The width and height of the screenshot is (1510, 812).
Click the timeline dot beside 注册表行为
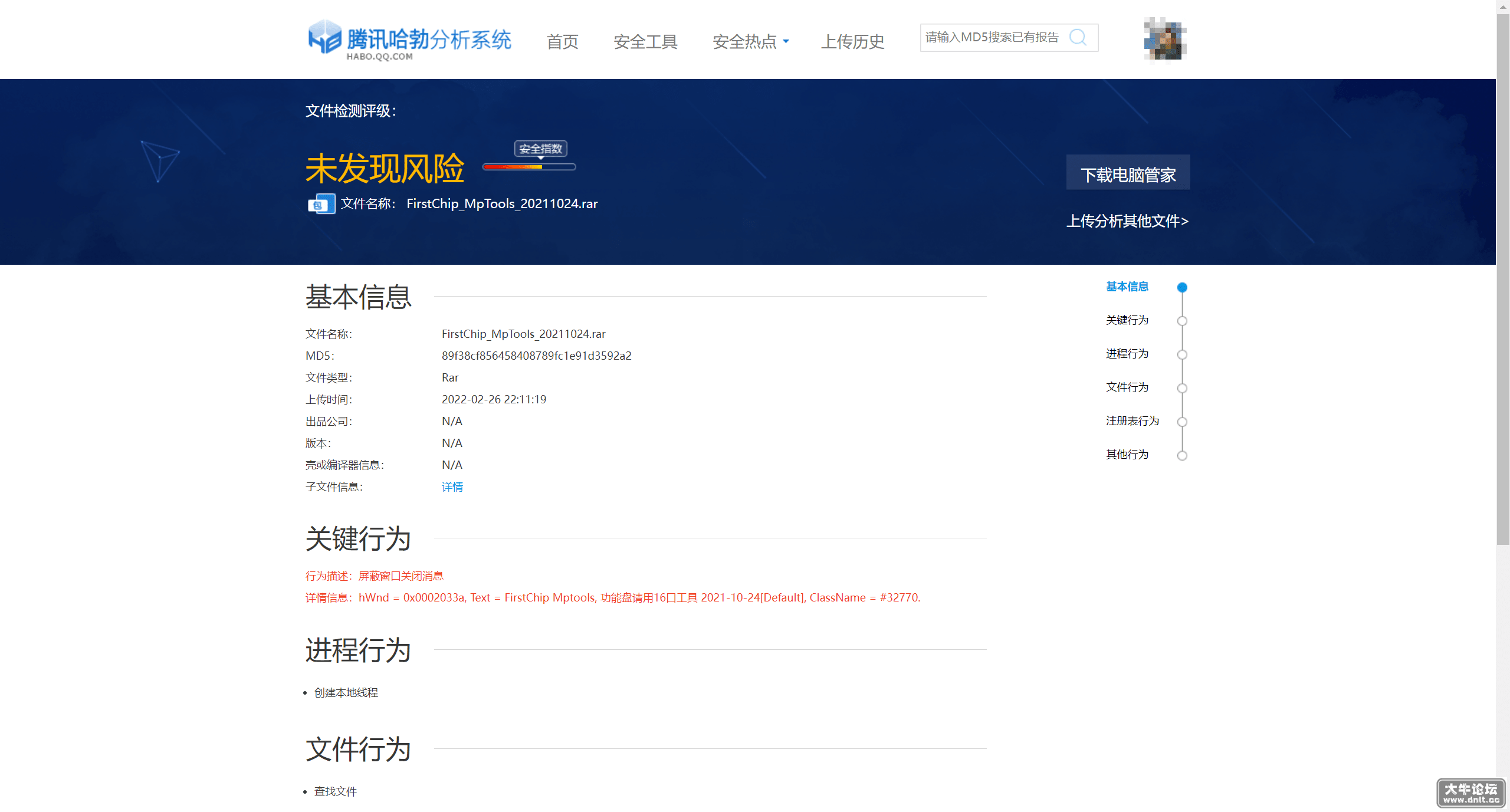point(1182,422)
